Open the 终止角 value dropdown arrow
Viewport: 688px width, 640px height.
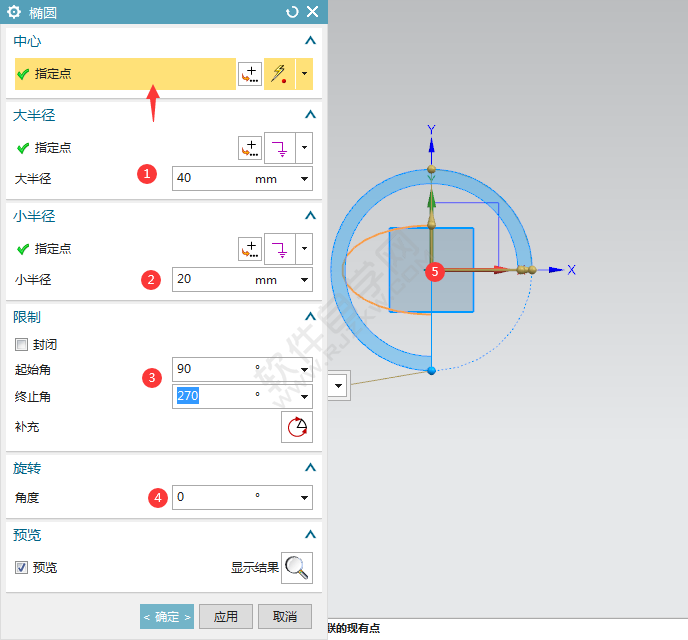click(x=303, y=397)
